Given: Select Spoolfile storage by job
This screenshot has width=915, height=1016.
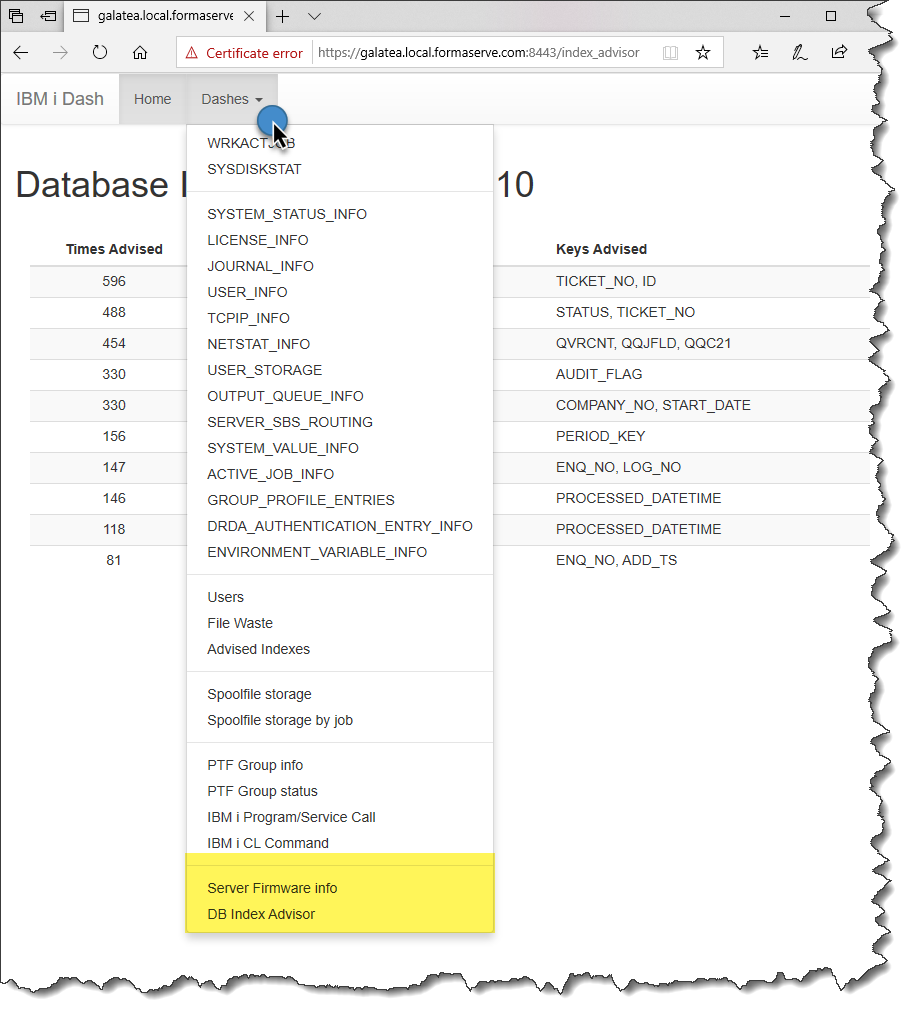Looking at the screenshot, I should [280, 720].
